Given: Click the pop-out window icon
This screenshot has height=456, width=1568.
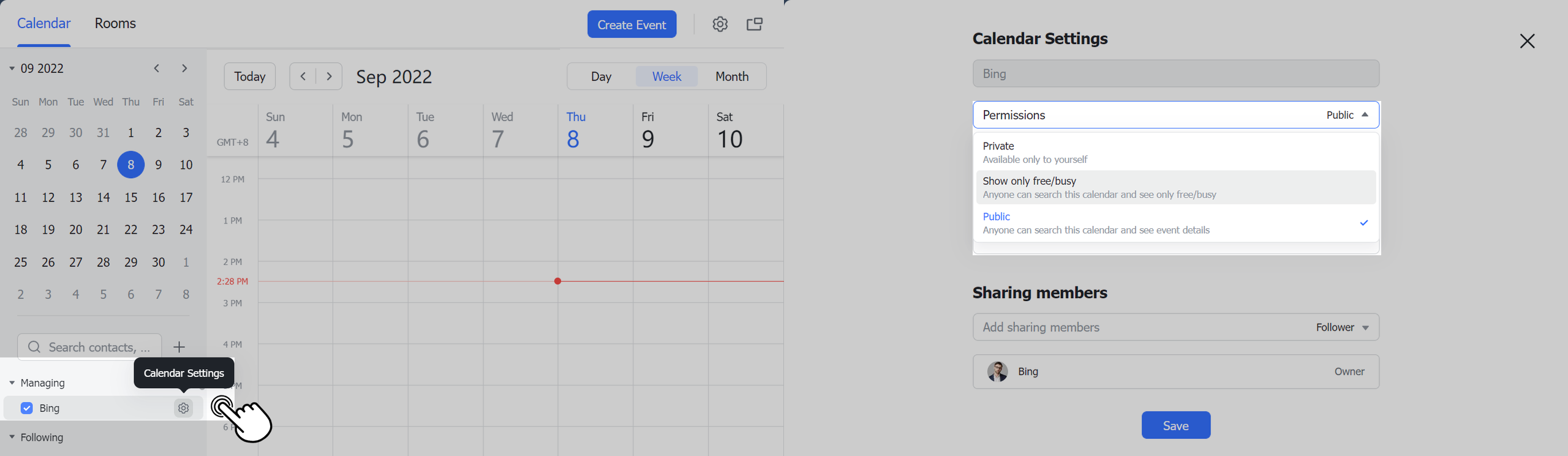Looking at the screenshot, I should click(x=755, y=24).
